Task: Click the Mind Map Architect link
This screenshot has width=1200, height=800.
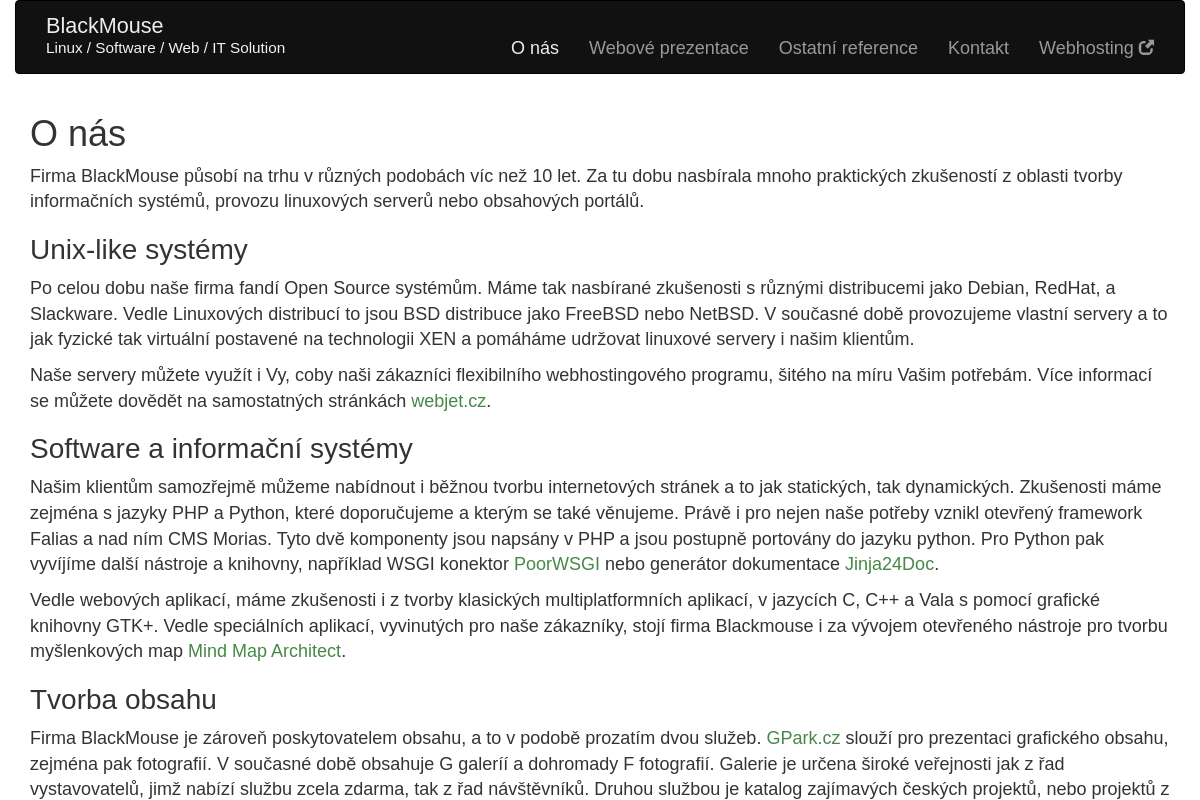Action: coord(264,651)
